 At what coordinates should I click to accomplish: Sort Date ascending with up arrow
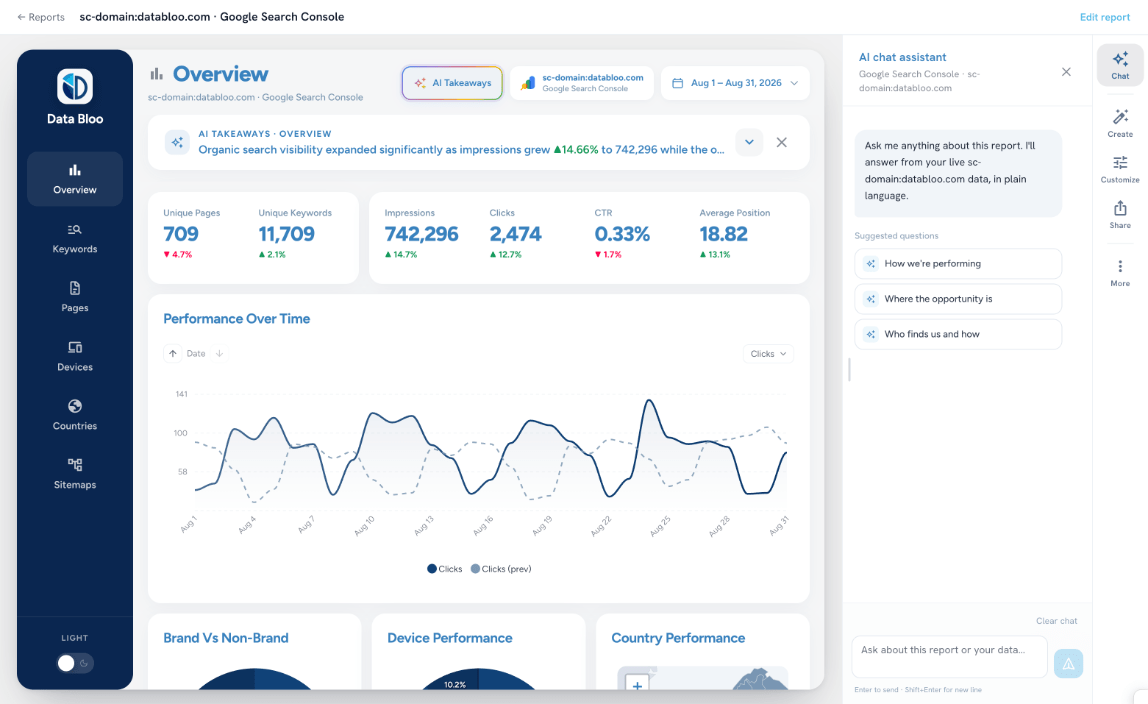[x=173, y=353]
